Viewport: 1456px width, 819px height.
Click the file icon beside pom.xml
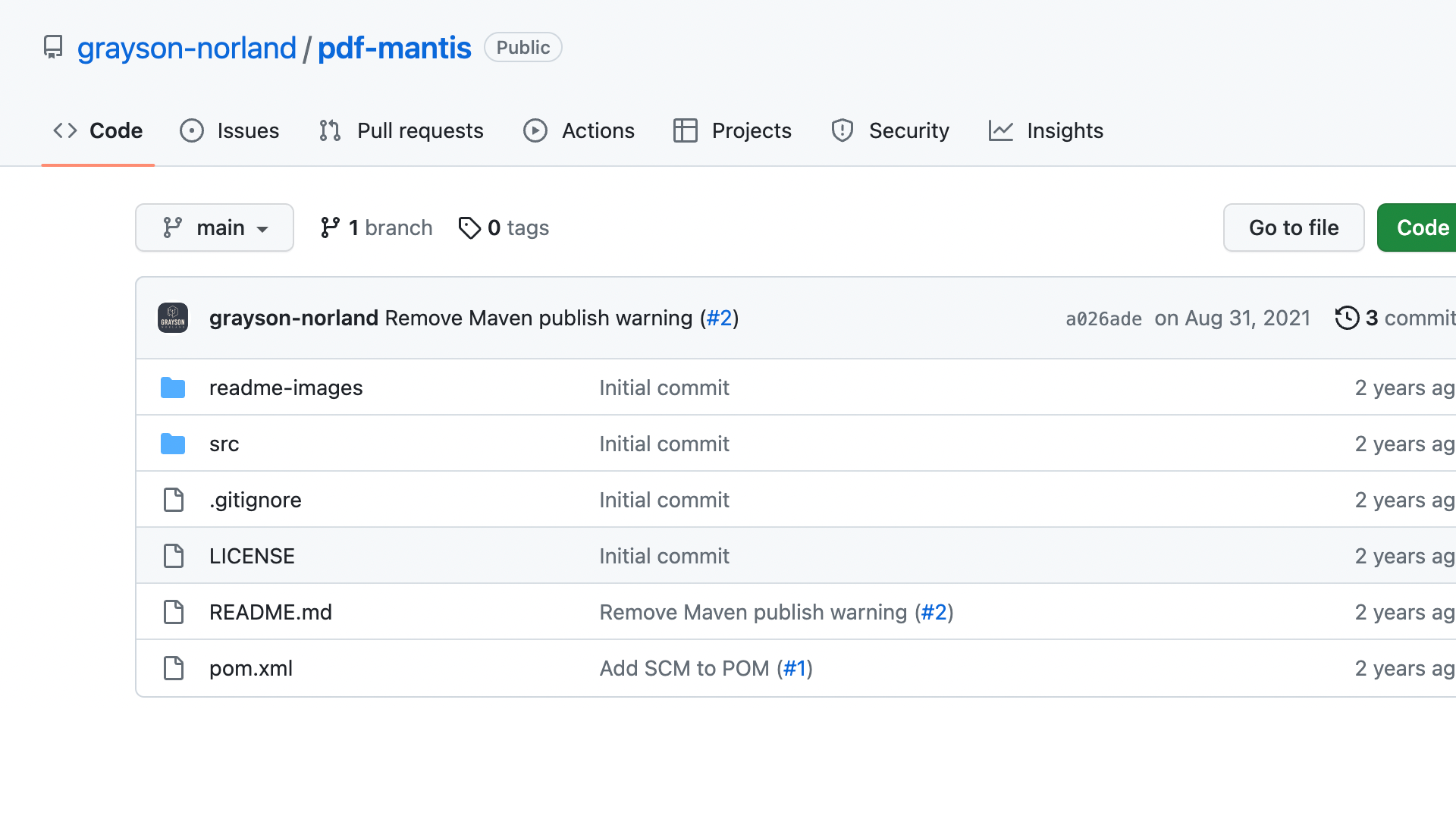coord(174,668)
